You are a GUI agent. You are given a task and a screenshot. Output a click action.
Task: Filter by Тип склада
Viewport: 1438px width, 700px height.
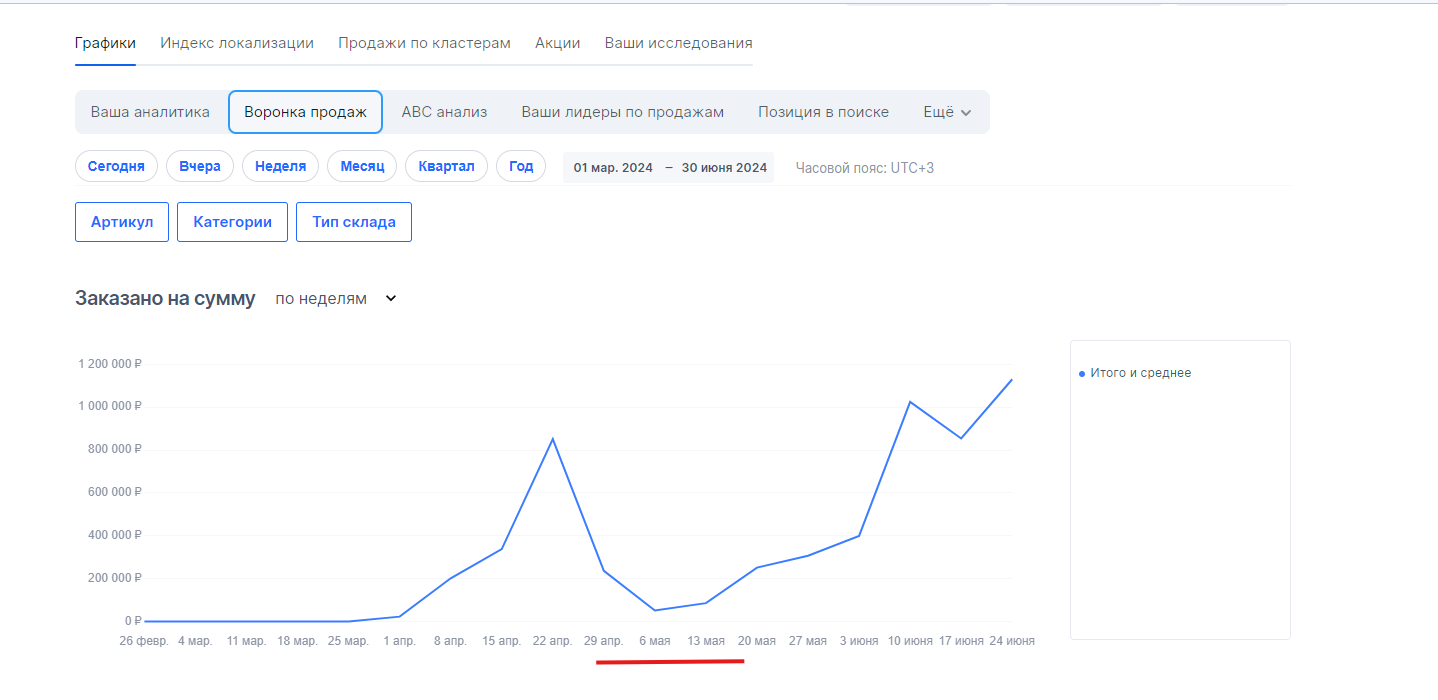click(x=354, y=222)
